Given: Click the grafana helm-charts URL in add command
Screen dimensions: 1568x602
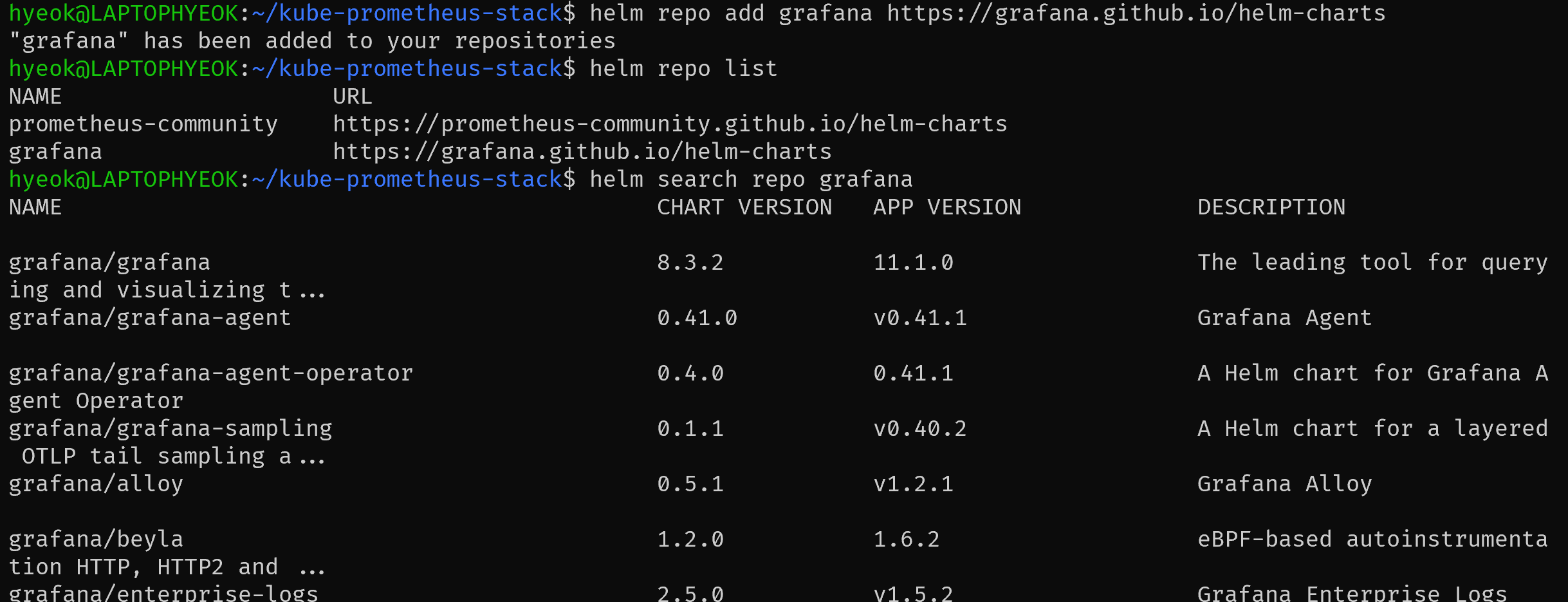Looking at the screenshot, I should click(x=1136, y=14).
